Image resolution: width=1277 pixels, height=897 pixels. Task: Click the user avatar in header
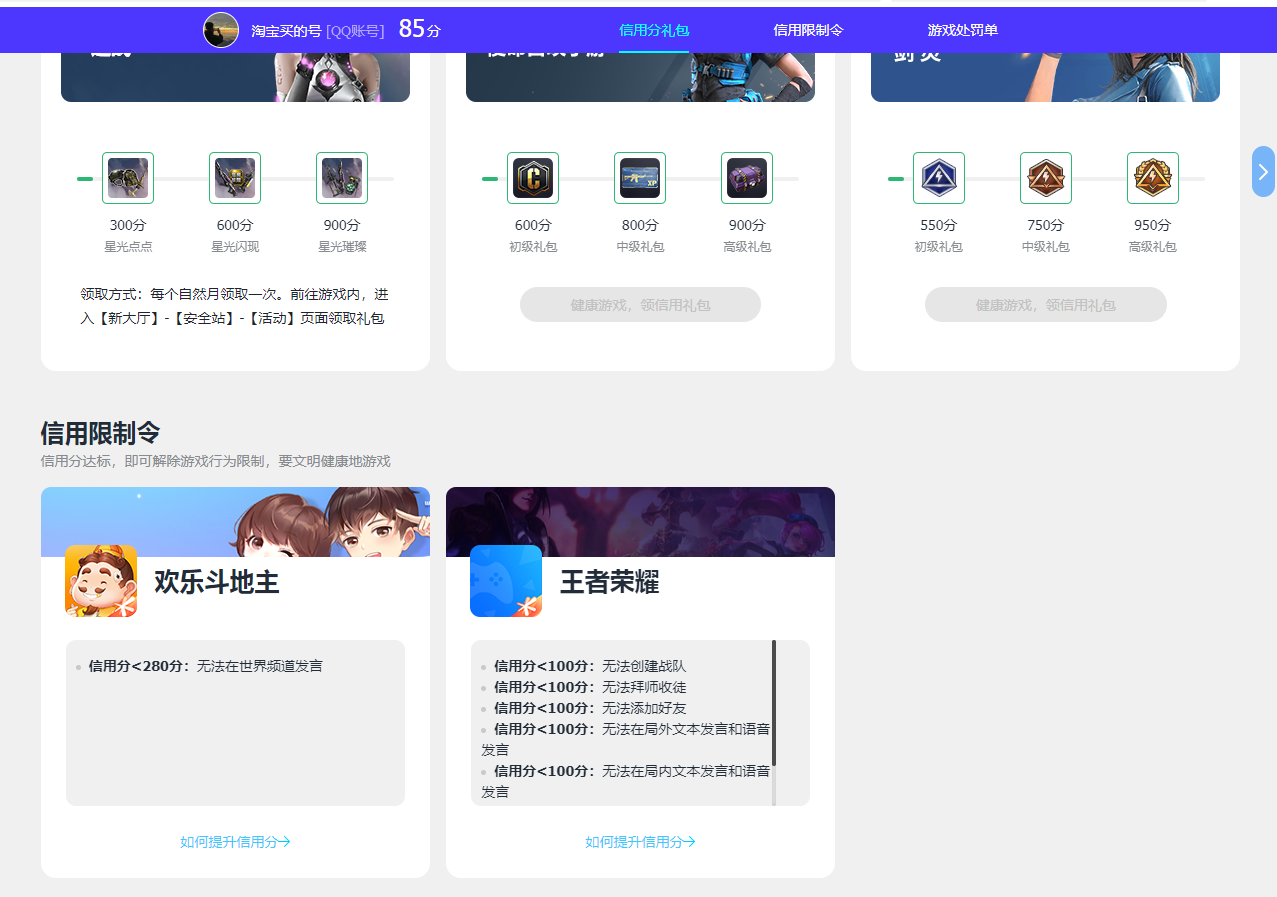tap(221, 30)
